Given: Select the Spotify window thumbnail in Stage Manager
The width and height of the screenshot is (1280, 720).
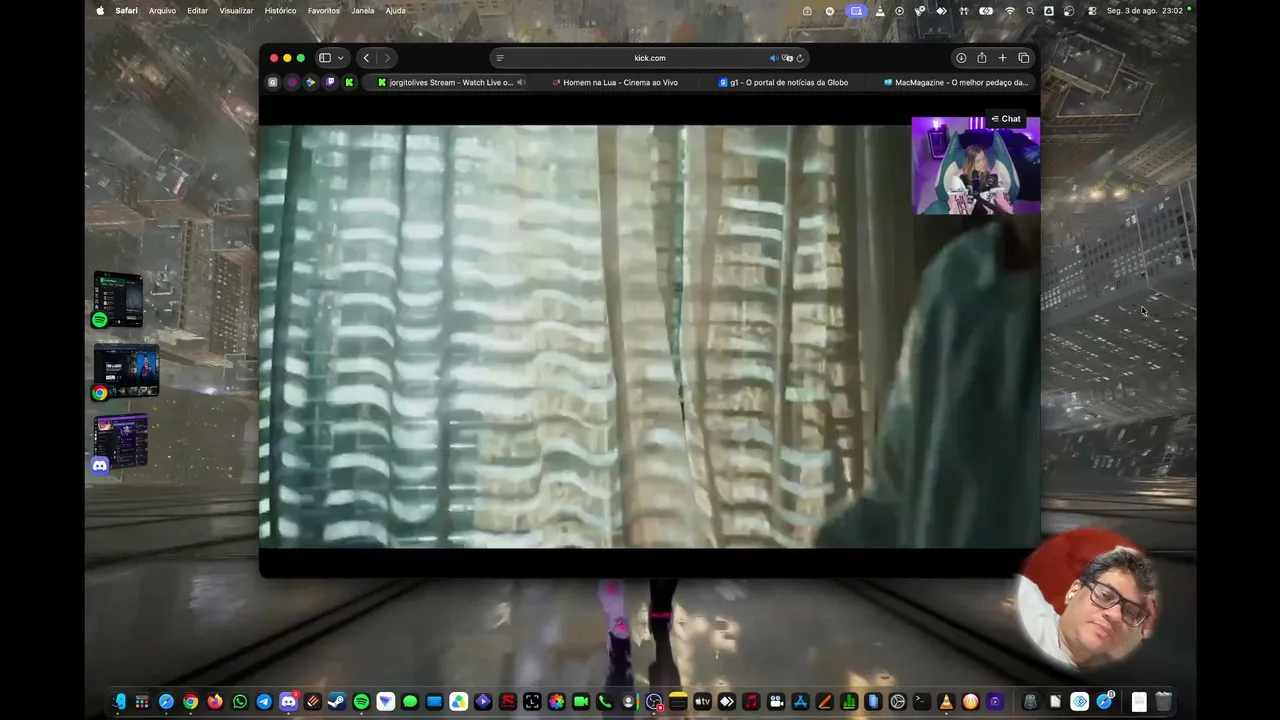Looking at the screenshot, I should point(118,298).
